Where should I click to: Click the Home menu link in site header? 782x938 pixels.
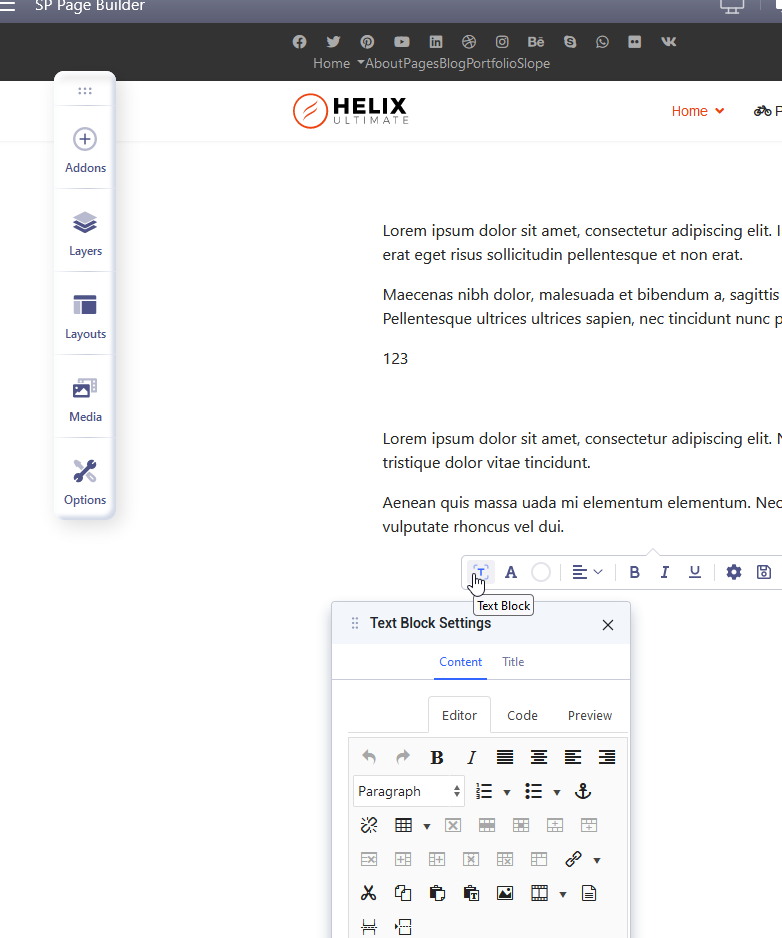coord(689,111)
